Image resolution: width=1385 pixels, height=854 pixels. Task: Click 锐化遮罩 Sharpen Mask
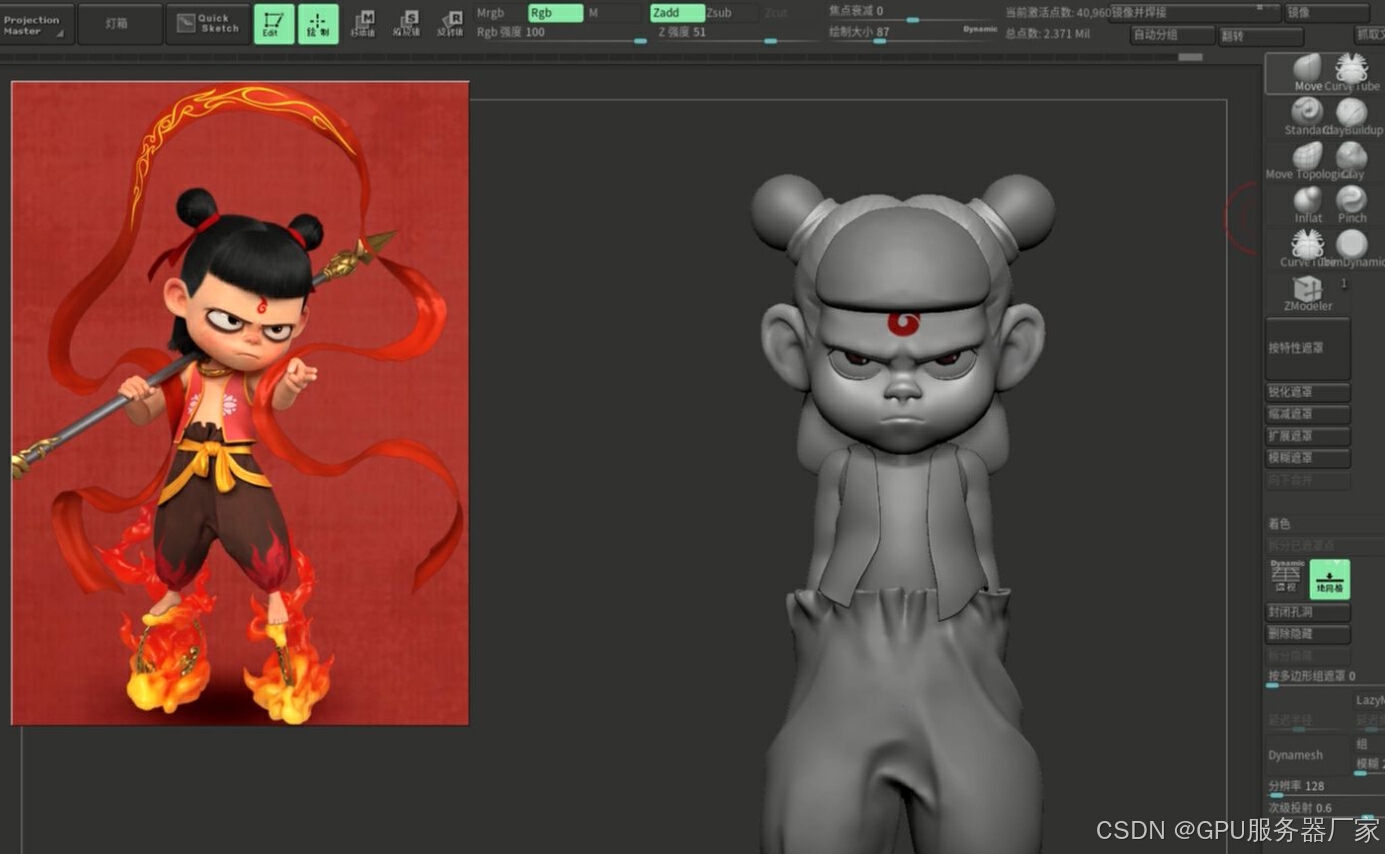pos(1308,392)
